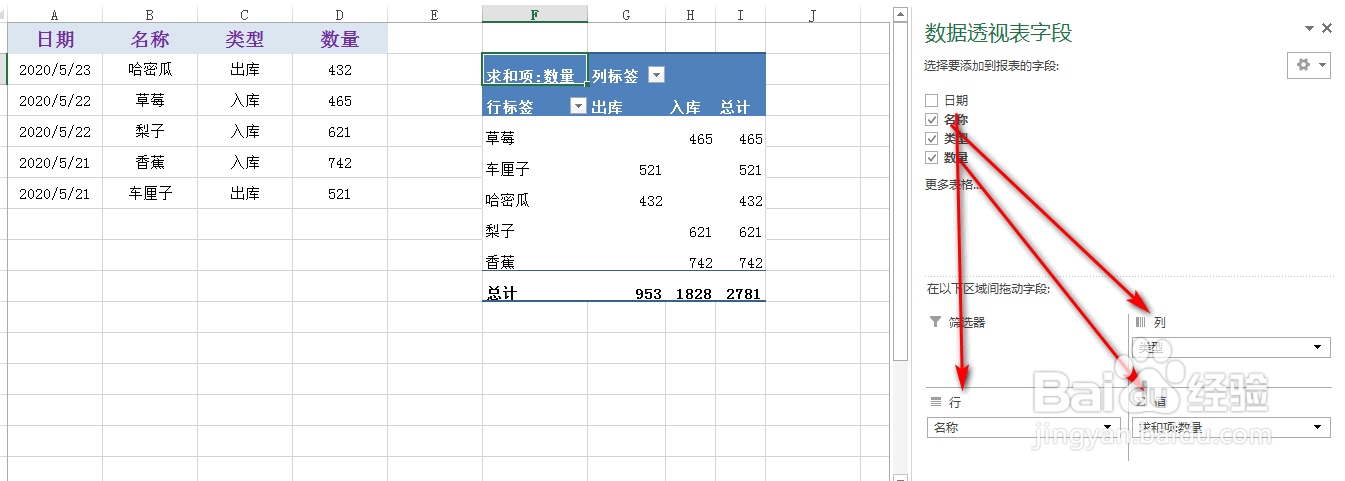Uncheck the 名称 field checkbox
Screen dimensions: 1345x481
[x=932, y=120]
